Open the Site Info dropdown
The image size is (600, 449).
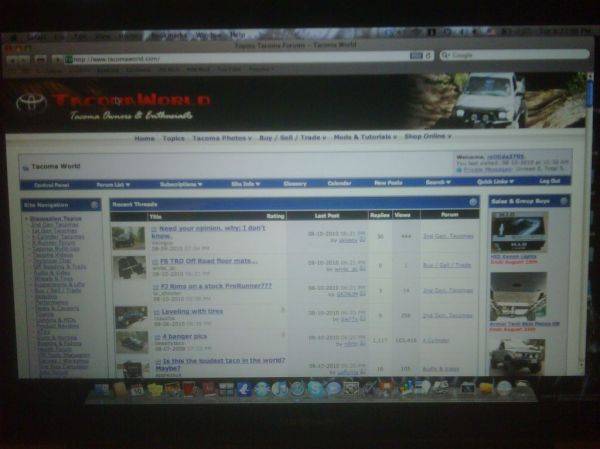pyautogui.click(x=245, y=184)
